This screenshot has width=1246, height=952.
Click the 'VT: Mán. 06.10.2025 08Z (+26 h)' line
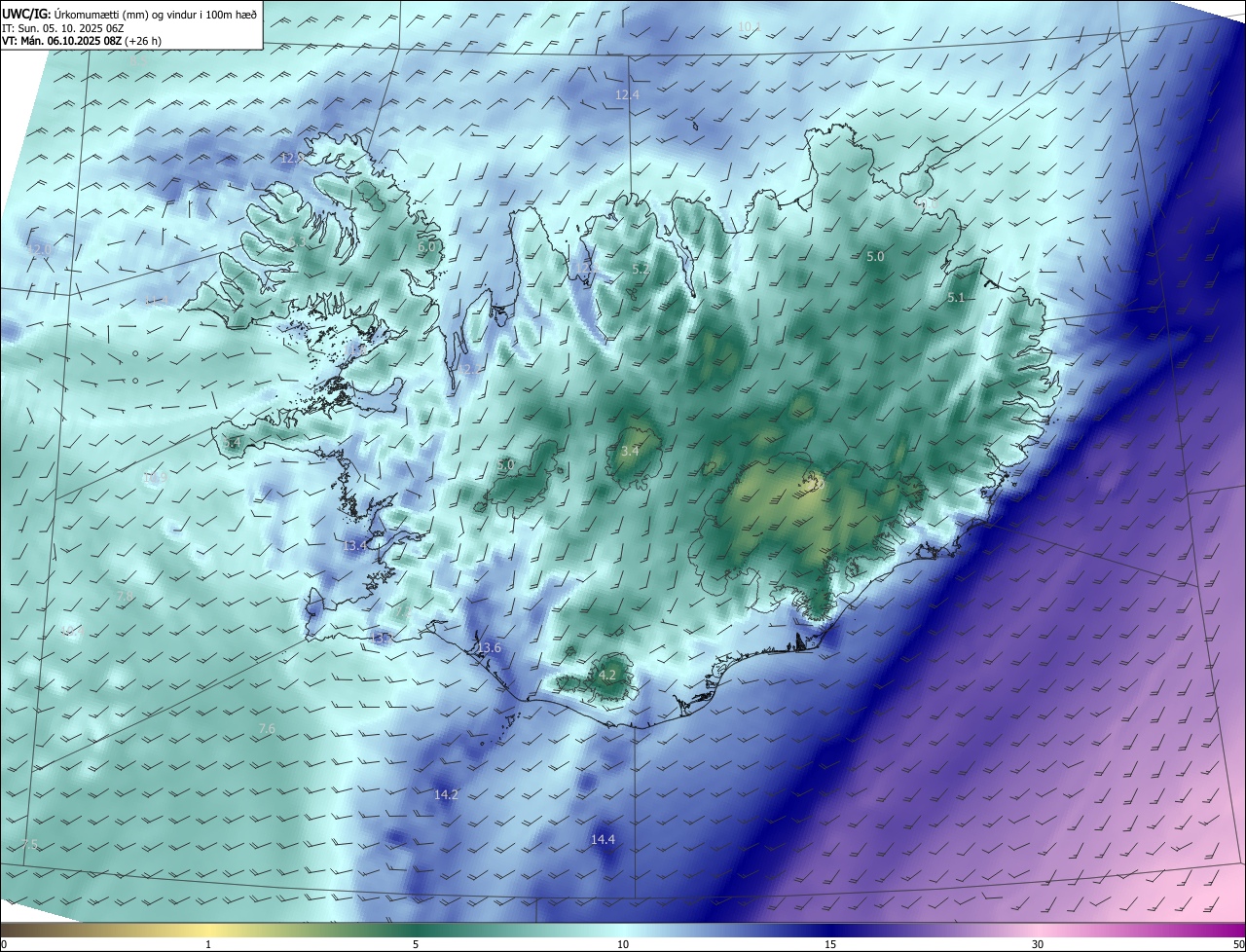click(x=81, y=41)
